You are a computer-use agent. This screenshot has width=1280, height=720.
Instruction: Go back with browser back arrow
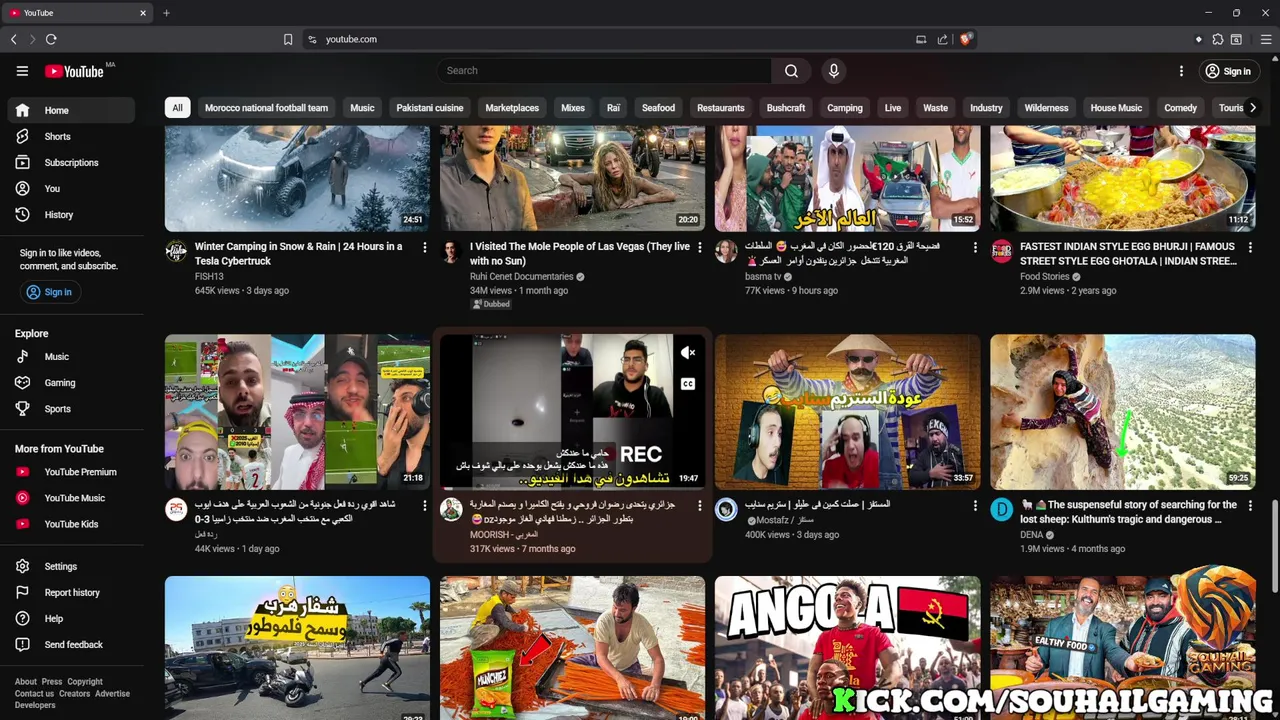(x=13, y=39)
